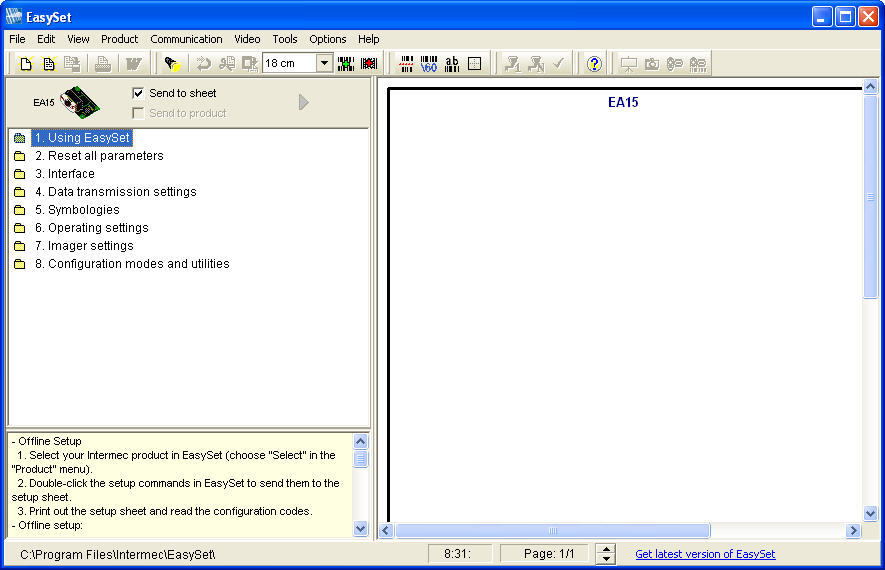Click the blue question mark Help icon
Image resolution: width=885 pixels, height=570 pixels.
[x=594, y=63]
